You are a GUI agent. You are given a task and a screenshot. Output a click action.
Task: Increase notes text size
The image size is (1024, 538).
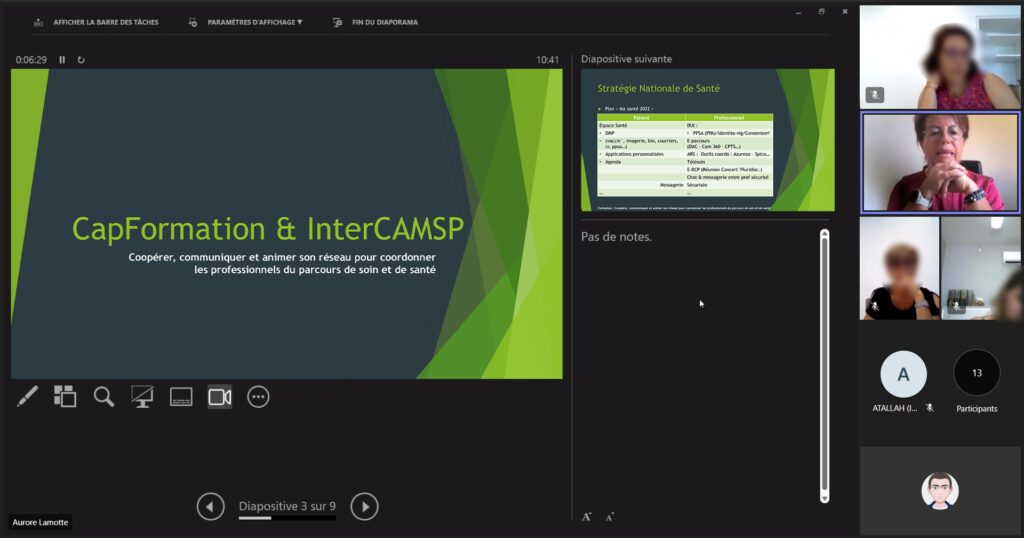tap(586, 516)
